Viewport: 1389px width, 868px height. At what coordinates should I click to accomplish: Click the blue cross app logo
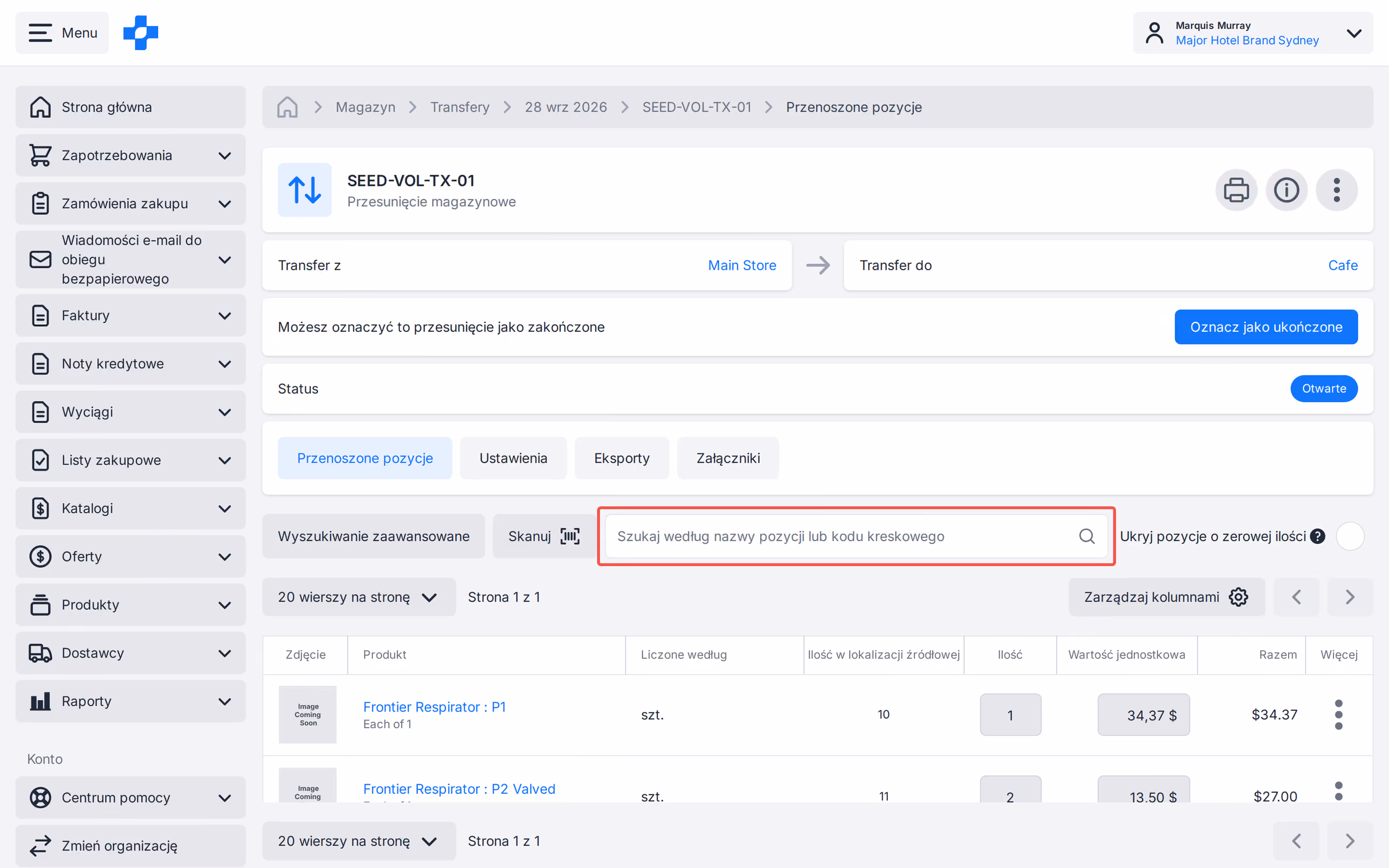point(141,33)
